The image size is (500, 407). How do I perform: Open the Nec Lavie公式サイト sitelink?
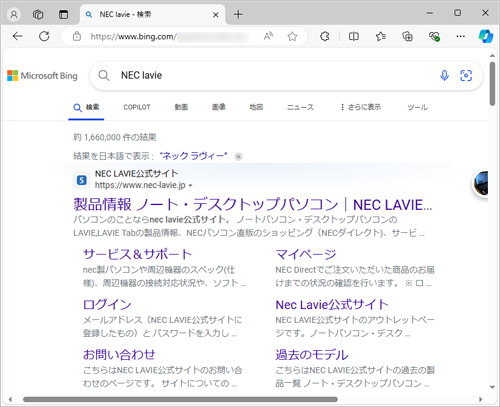pyautogui.click(x=332, y=305)
